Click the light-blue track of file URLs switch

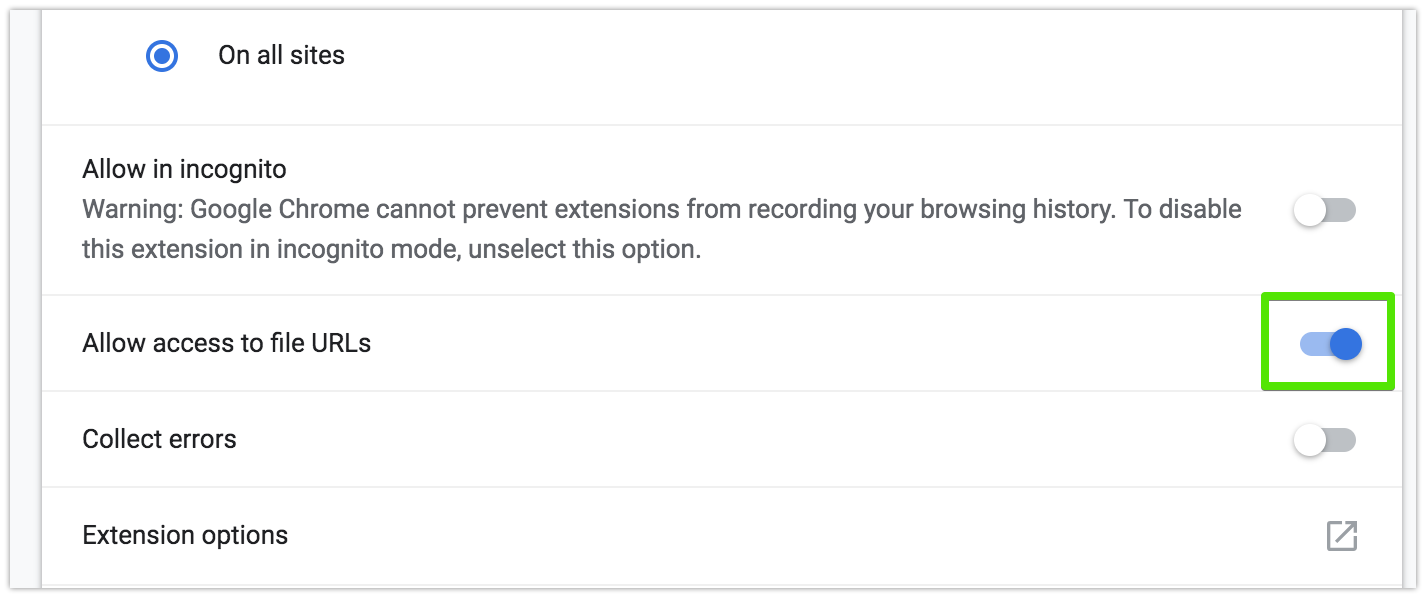coord(1313,344)
